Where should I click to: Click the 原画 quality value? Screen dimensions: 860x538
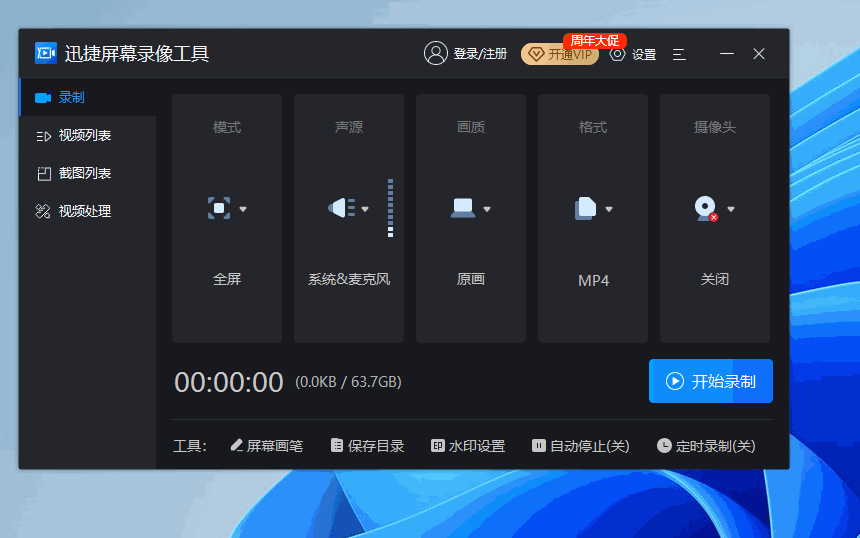[471, 279]
